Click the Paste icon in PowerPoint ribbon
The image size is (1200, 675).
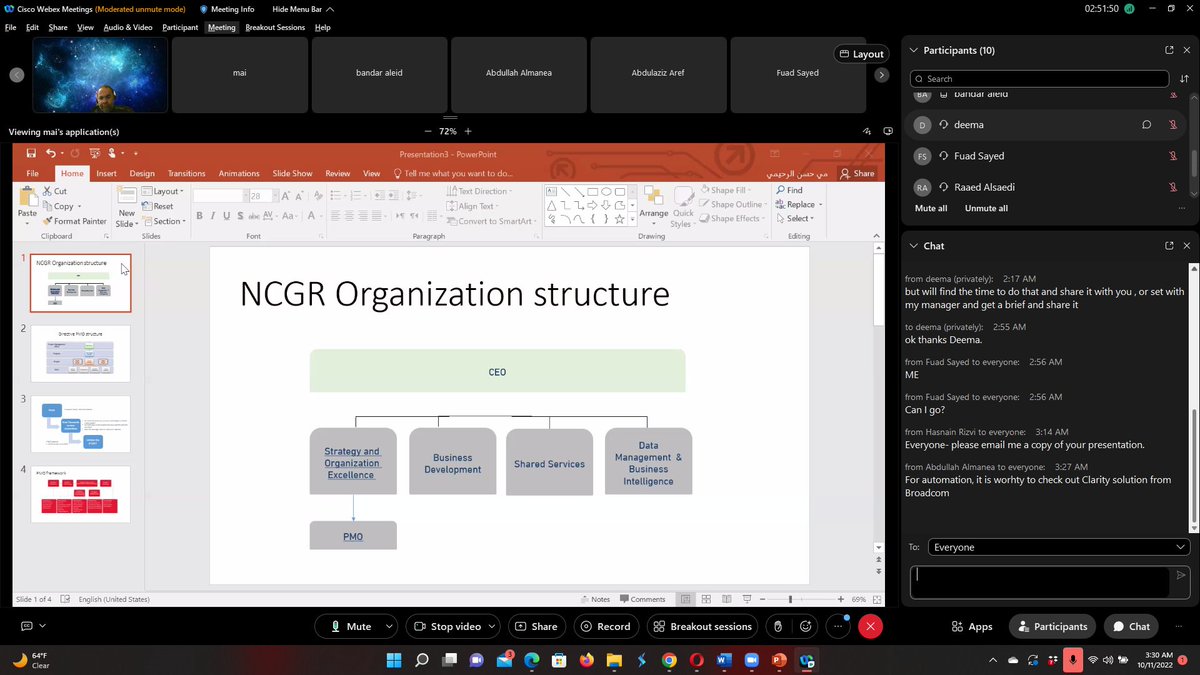(27, 195)
